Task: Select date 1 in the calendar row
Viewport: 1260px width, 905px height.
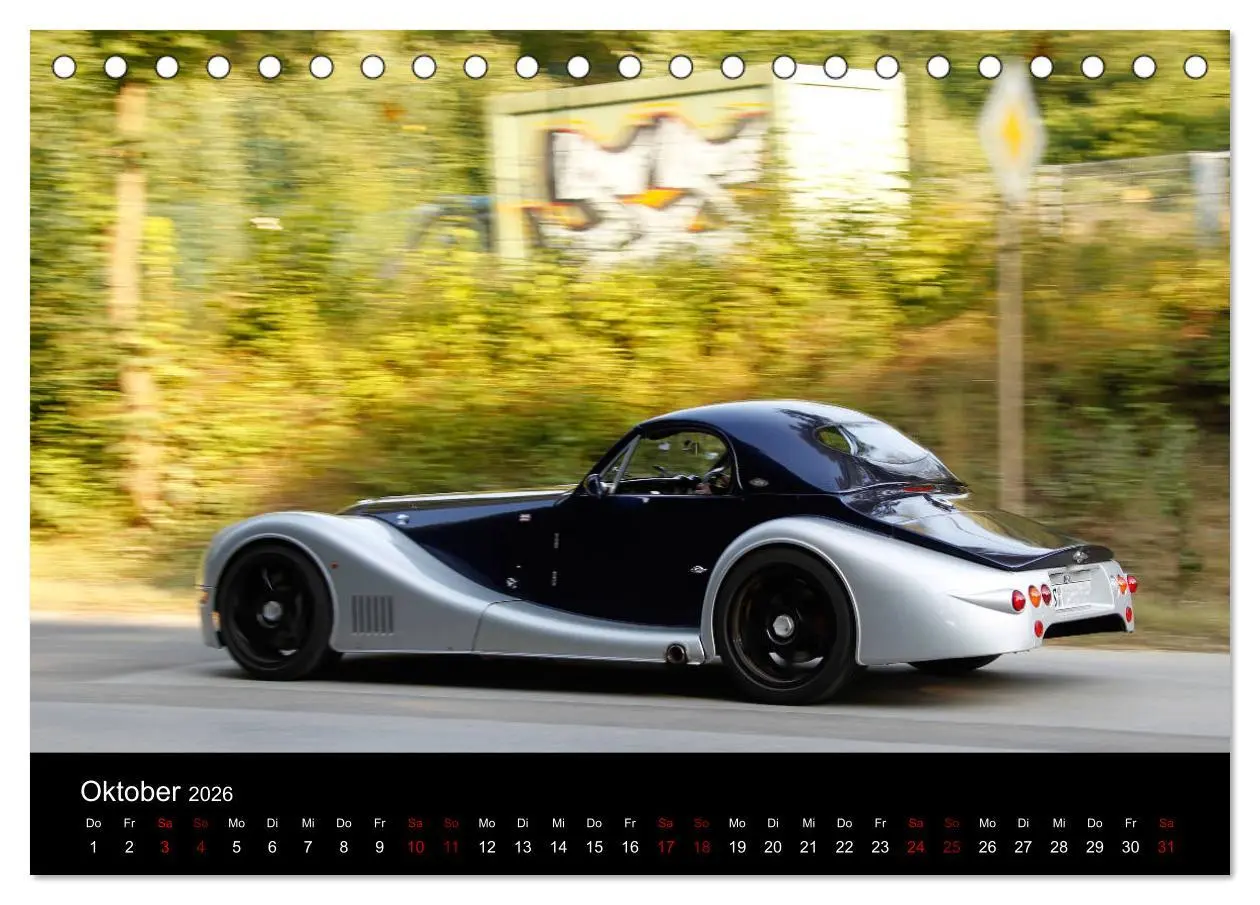Action: 93,847
